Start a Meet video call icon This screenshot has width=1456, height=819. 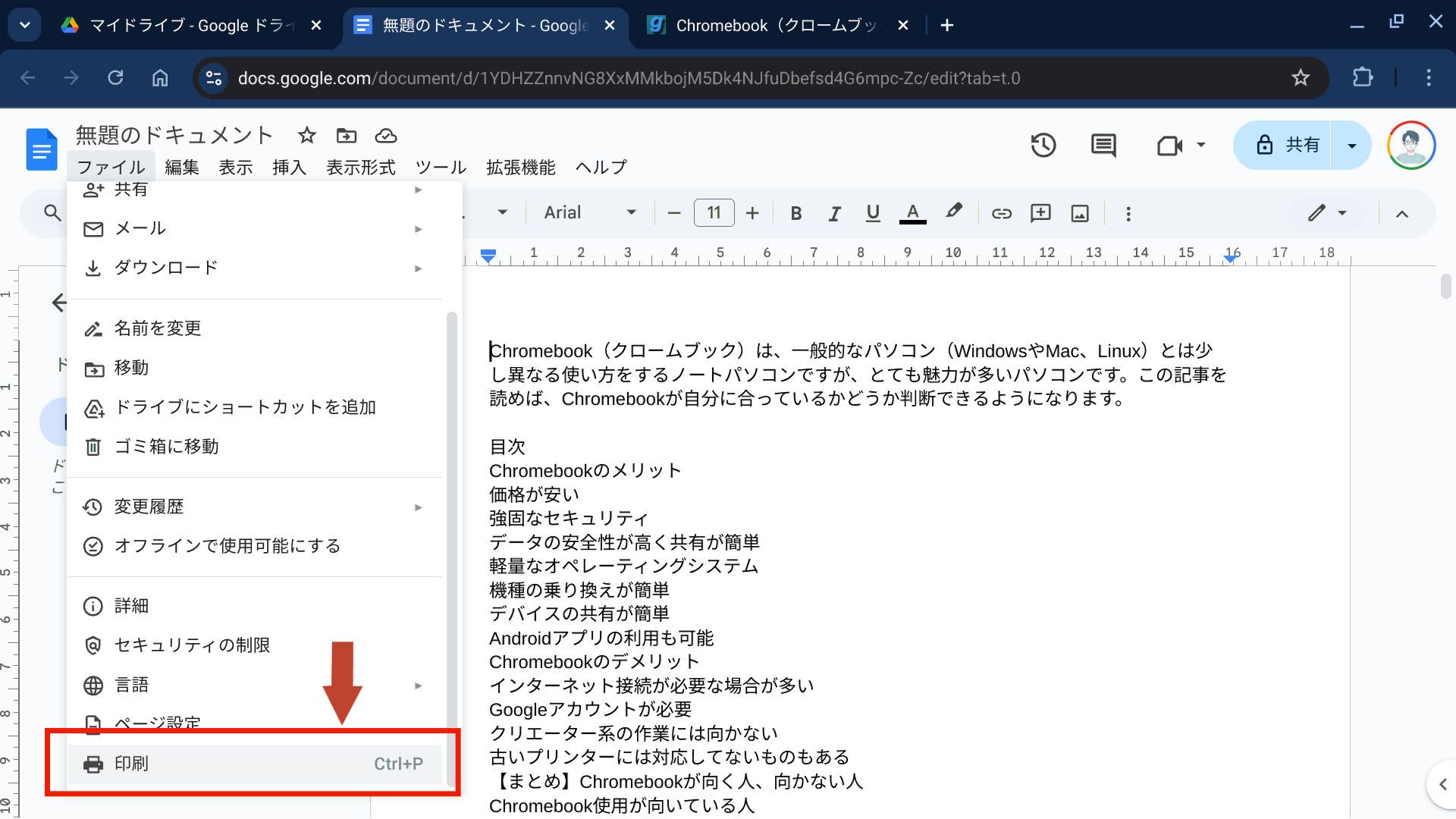click(x=1170, y=145)
